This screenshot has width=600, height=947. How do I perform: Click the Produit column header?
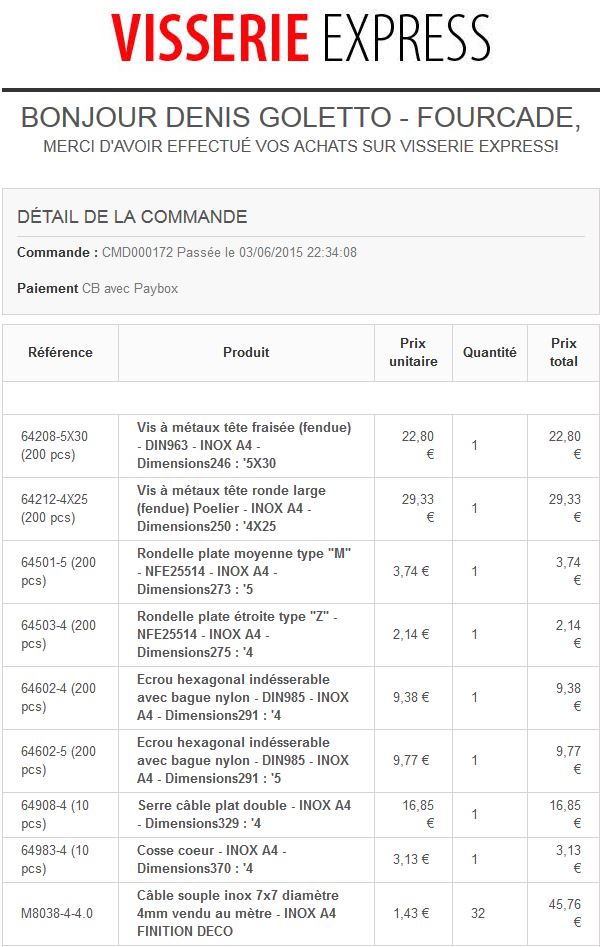(246, 352)
